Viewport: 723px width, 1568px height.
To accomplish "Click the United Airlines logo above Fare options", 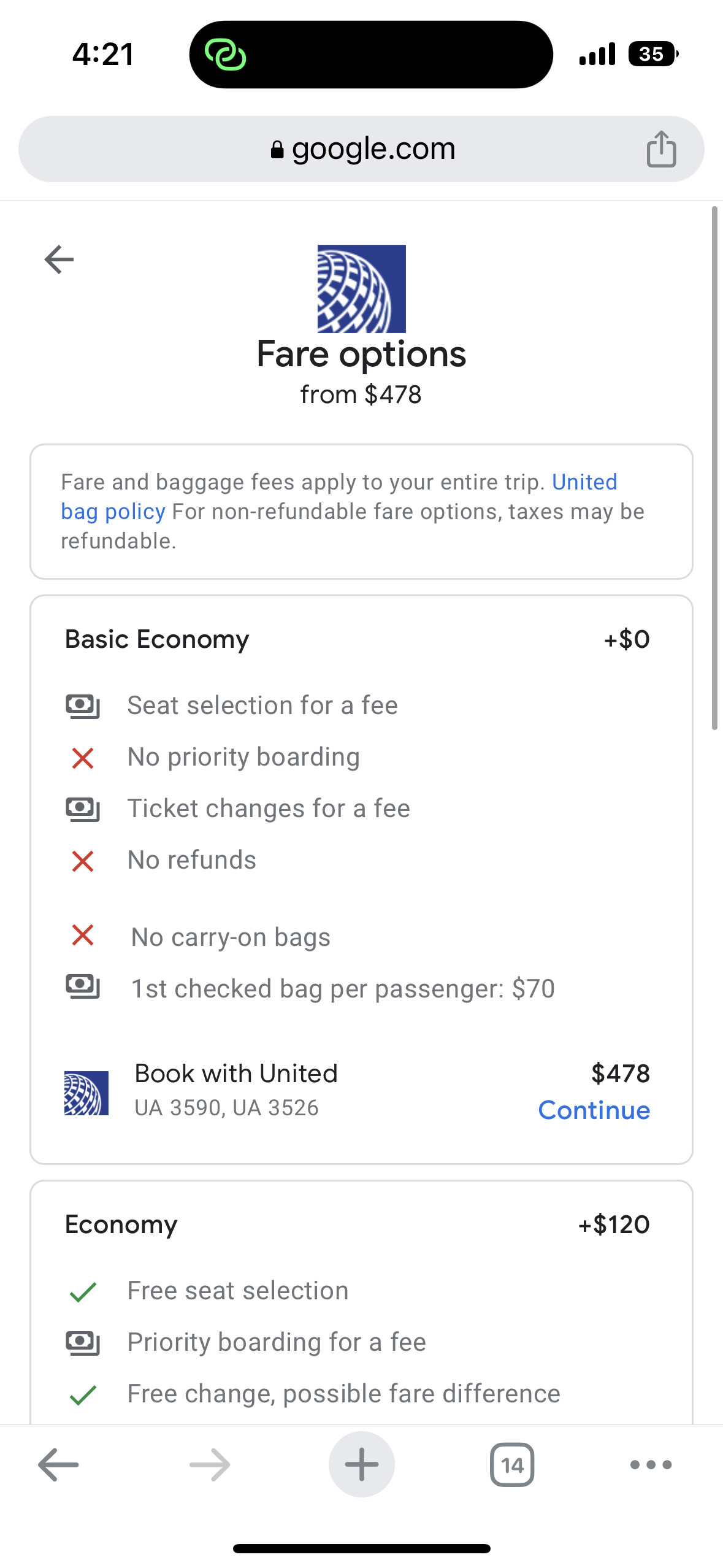I will [x=361, y=288].
